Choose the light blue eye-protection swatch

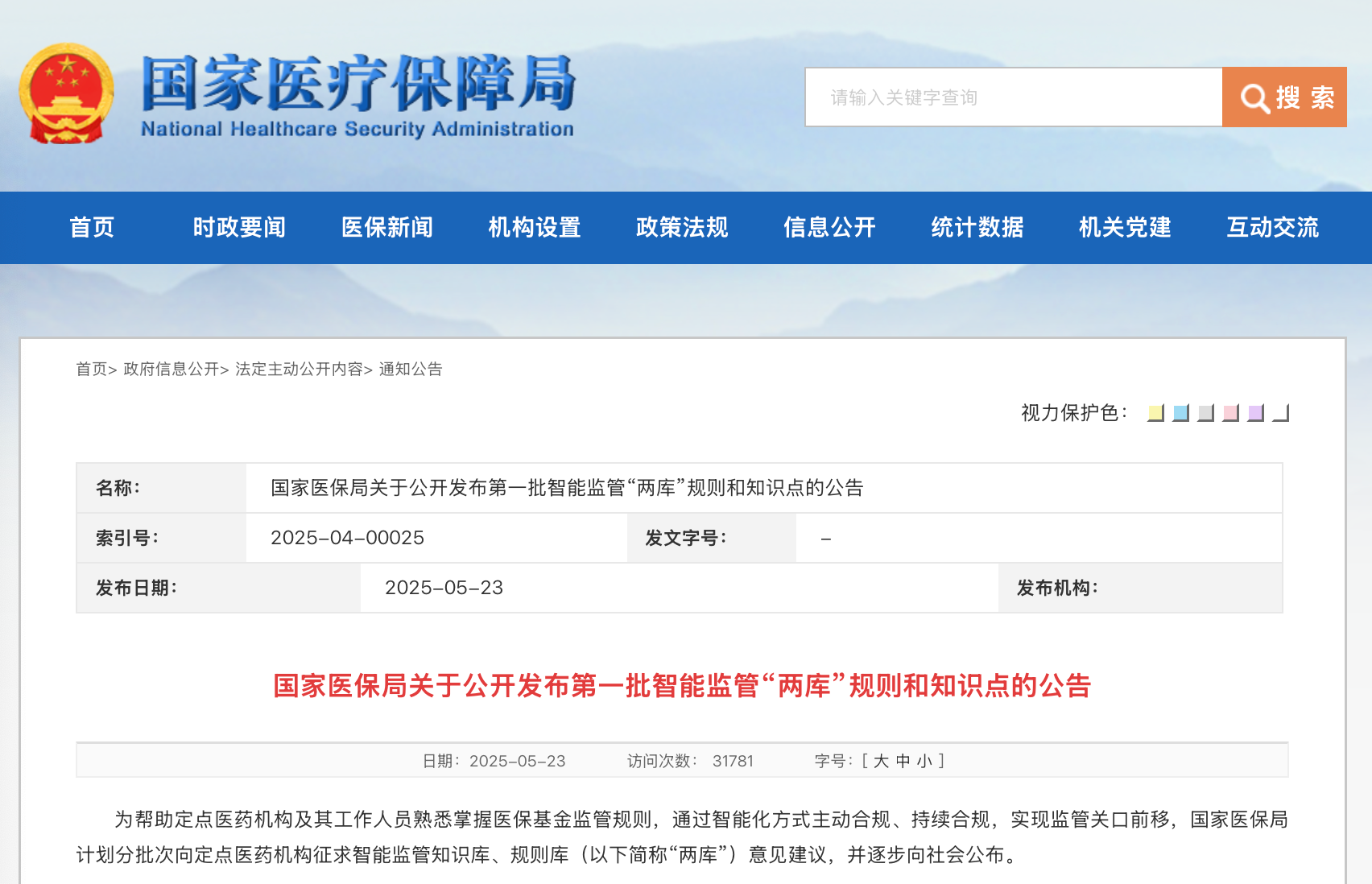[x=1180, y=413]
